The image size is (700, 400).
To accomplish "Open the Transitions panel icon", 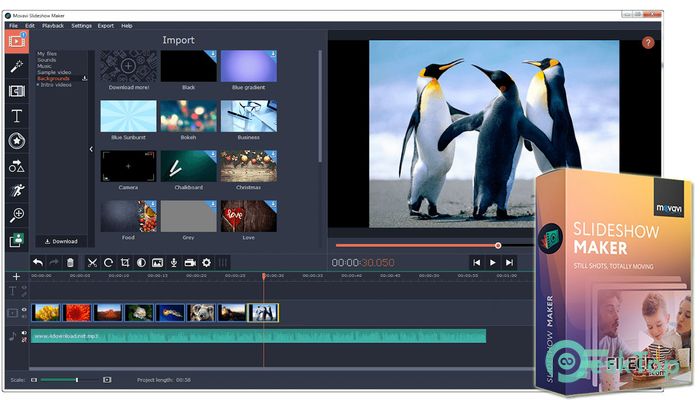I will (17, 91).
